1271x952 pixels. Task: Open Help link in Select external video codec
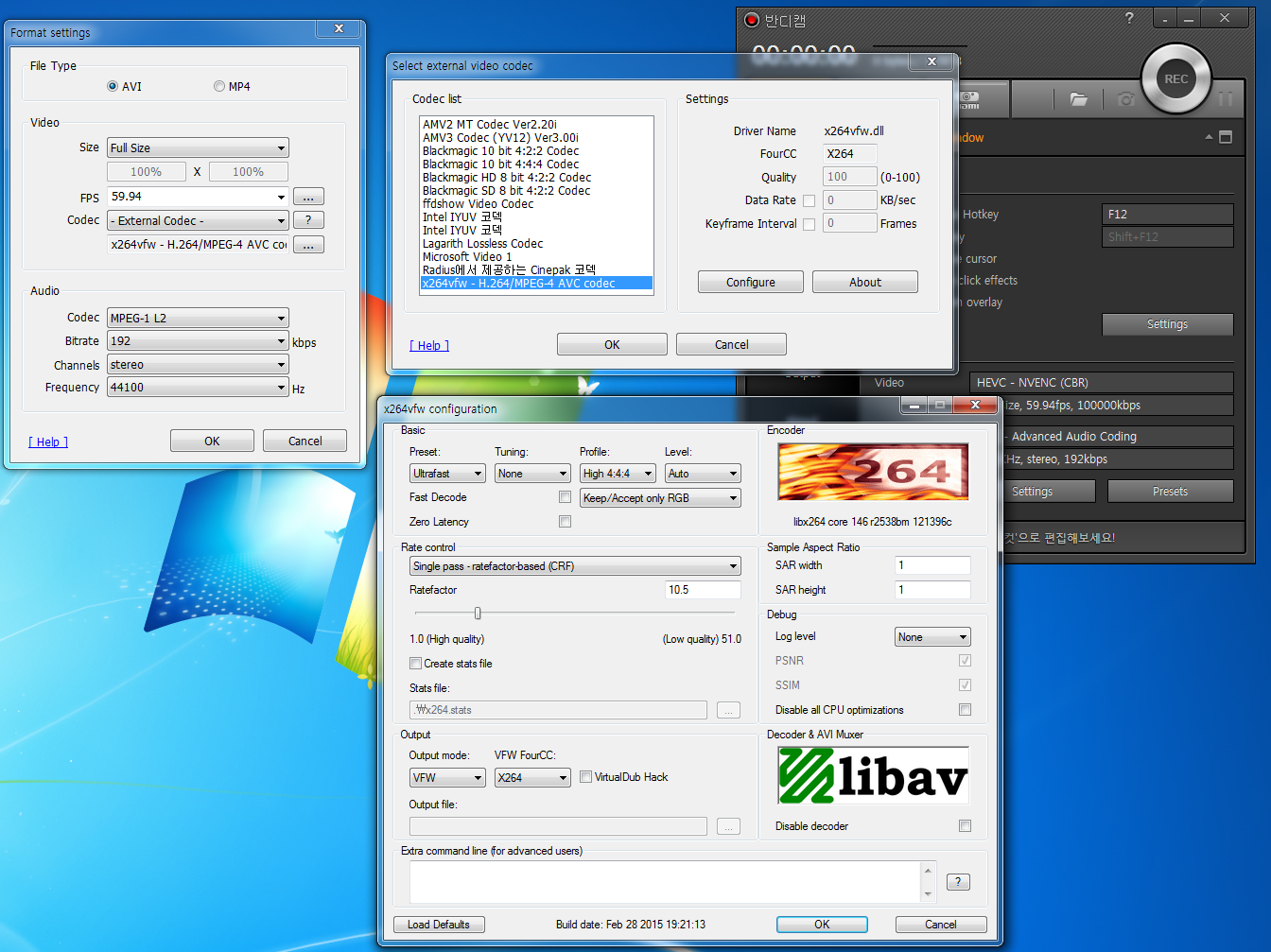[x=429, y=345]
